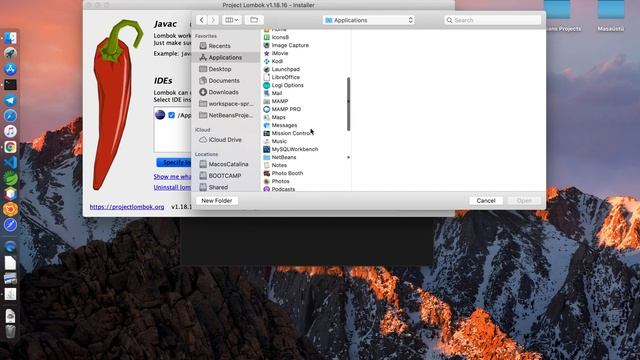
Task: Select Mission Control in the list
Action: click(305, 133)
